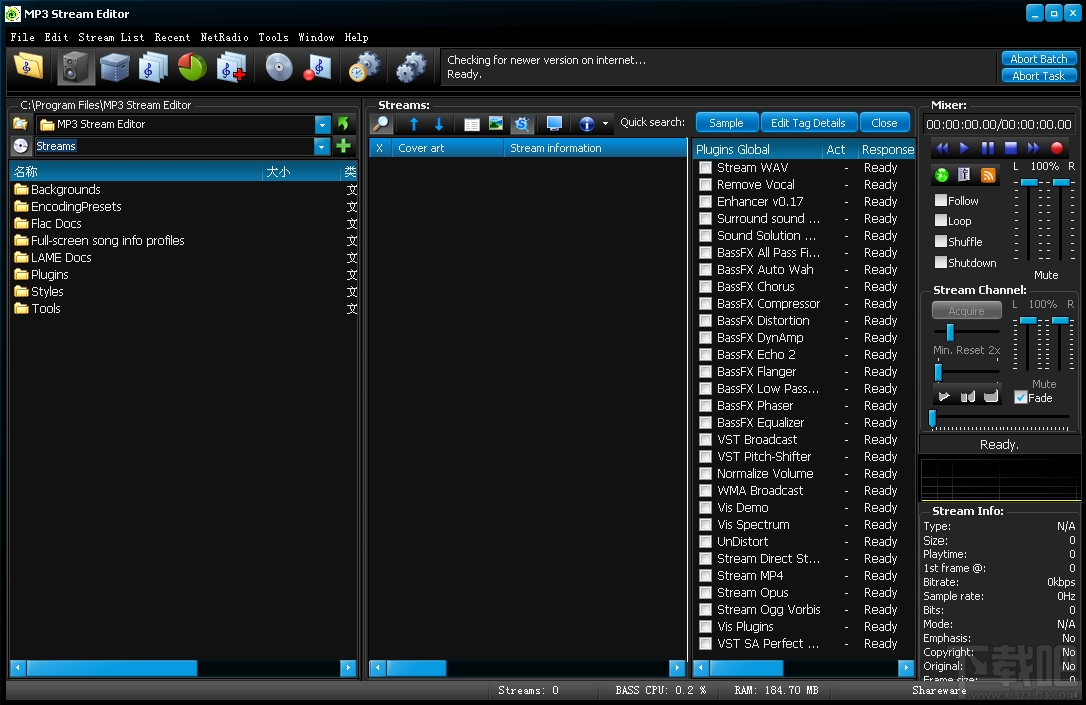Click the green plus add icon
The image size is (1086, 705).
tap(343, 146)
